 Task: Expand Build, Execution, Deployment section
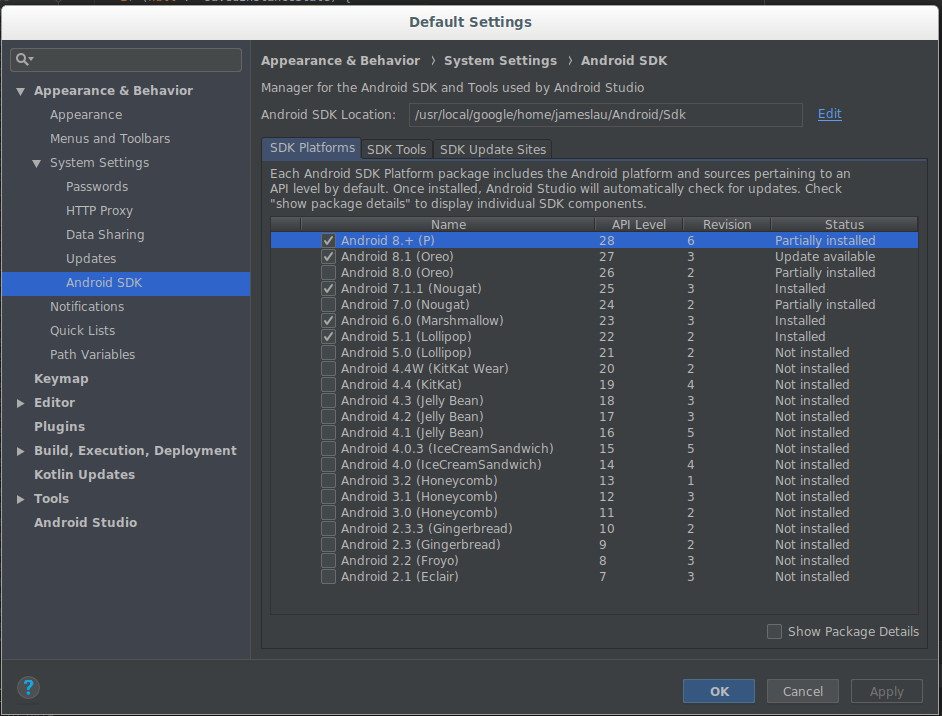click(x=21, y=451)
